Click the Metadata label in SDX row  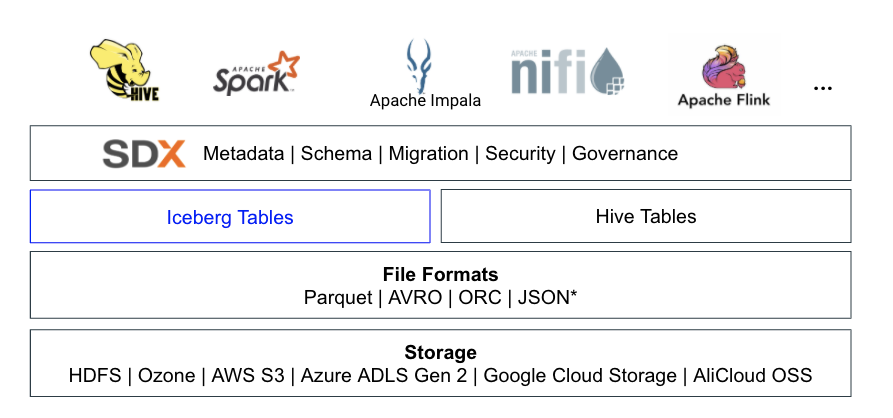[x=244, y=154]
